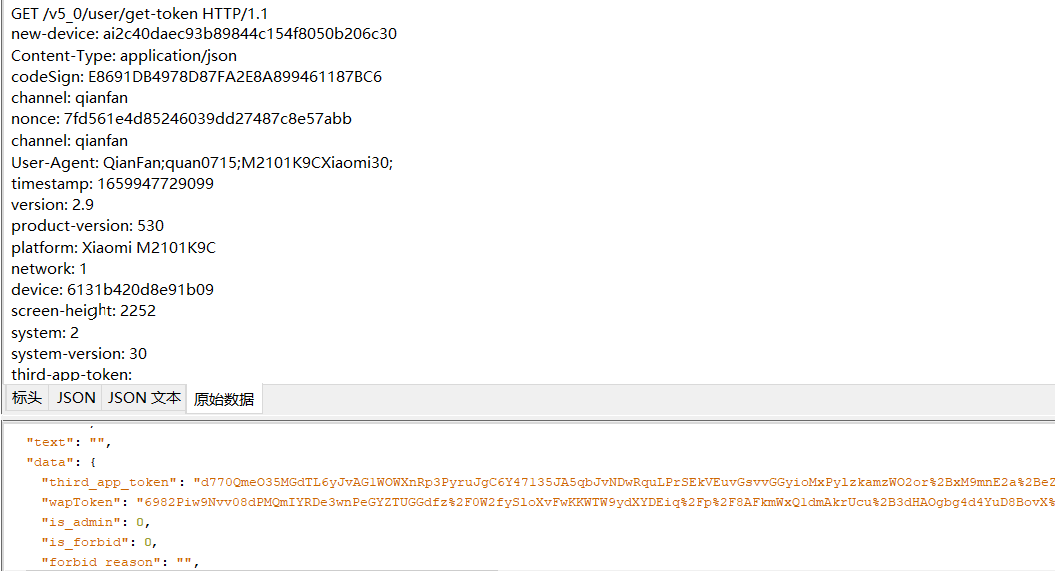Click the device header value 6131b420d8e91b09
Screen dimensions: 1055x571
140,290
